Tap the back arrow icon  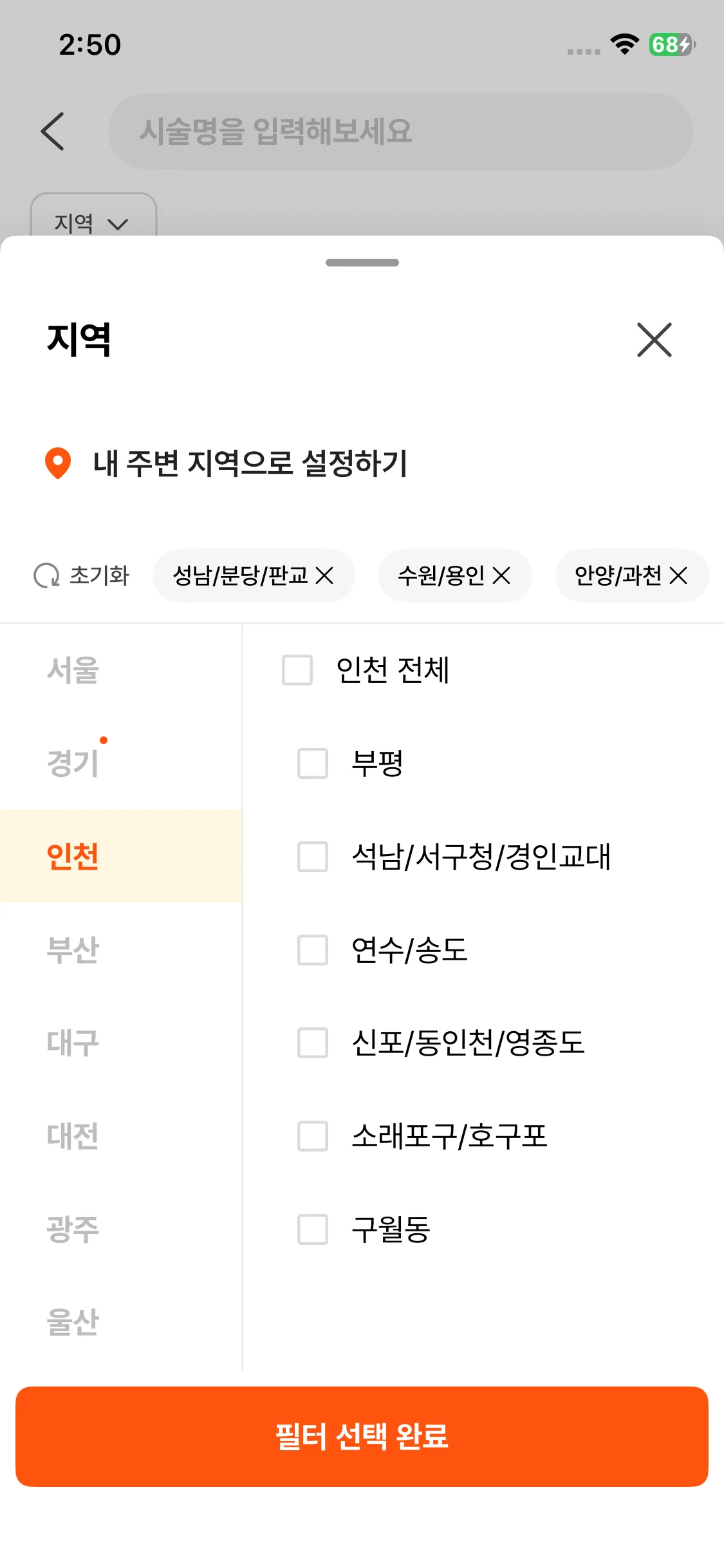tap(53, 131)
